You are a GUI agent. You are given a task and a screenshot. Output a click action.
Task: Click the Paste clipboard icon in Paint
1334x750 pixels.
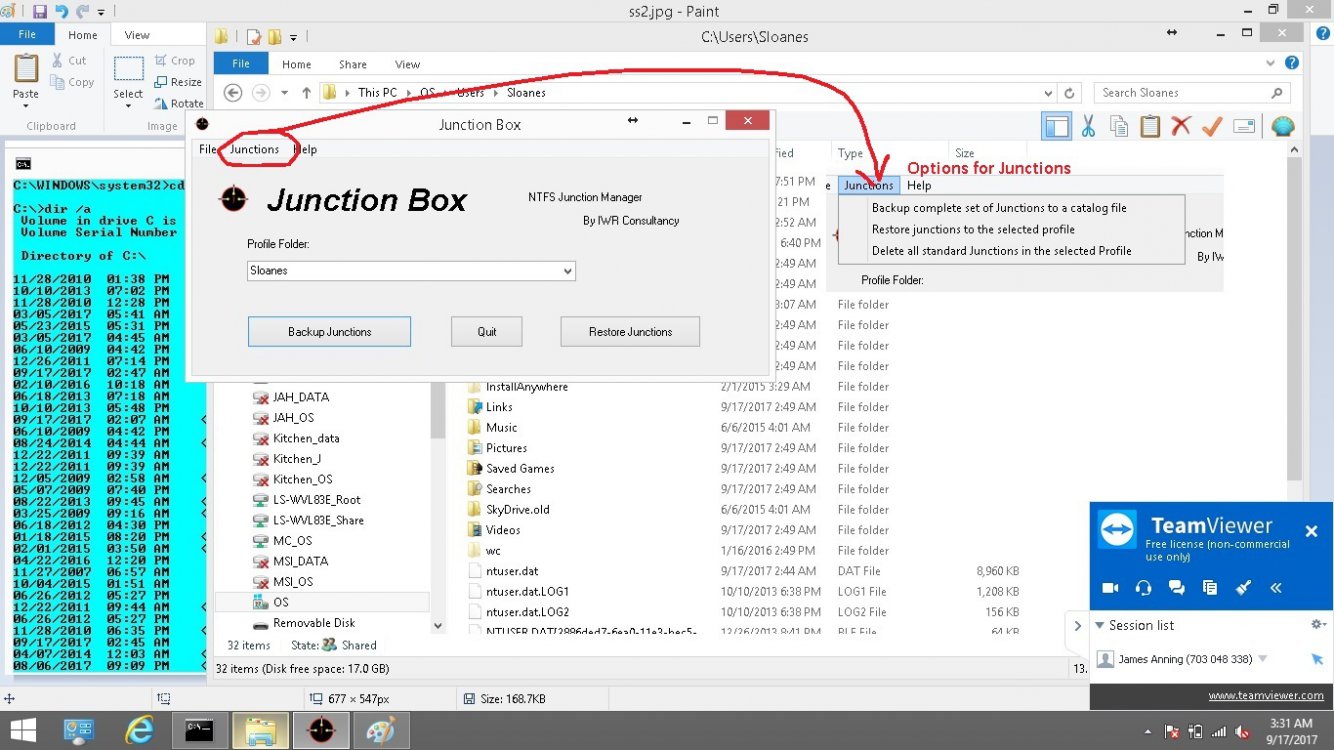pos(26,70)
